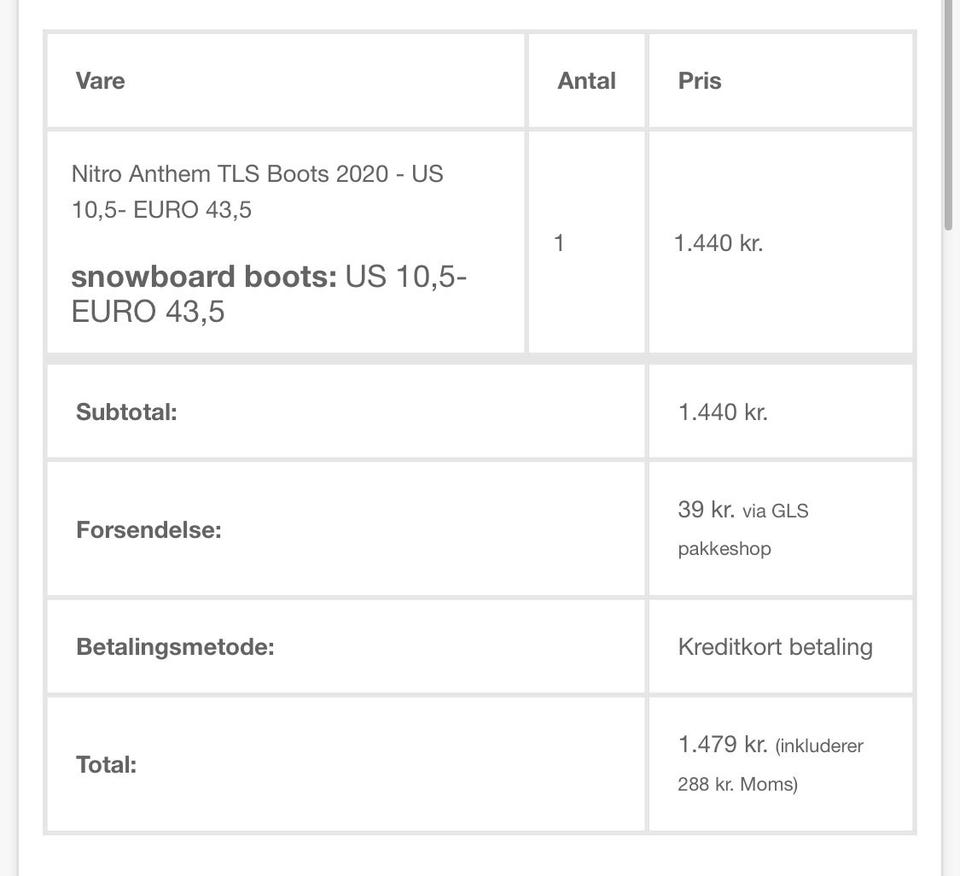960x876 pixels.
Task: Click the Kreditkort betaling payment method
Action: (x=775, y=646)
